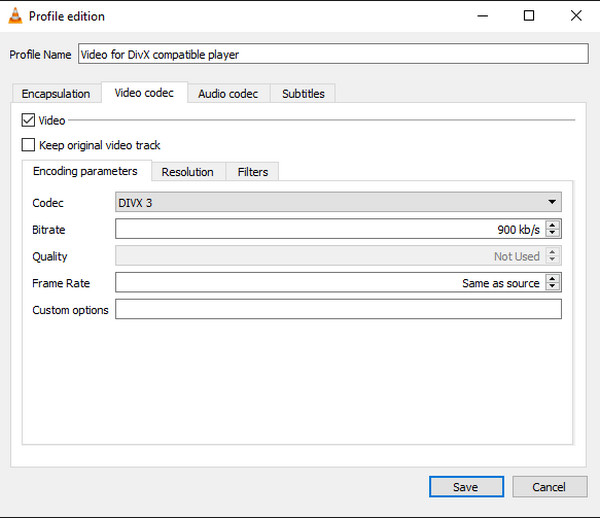Click the Codec dropdown arrow
Screen dimensions: 600x518
(x=552, y=202)
